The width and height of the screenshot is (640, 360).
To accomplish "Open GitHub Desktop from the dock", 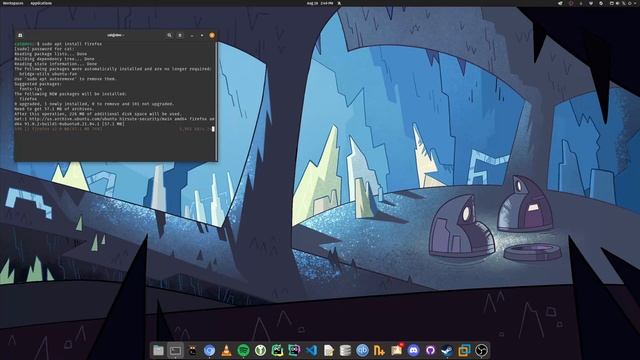I will 430,350.
